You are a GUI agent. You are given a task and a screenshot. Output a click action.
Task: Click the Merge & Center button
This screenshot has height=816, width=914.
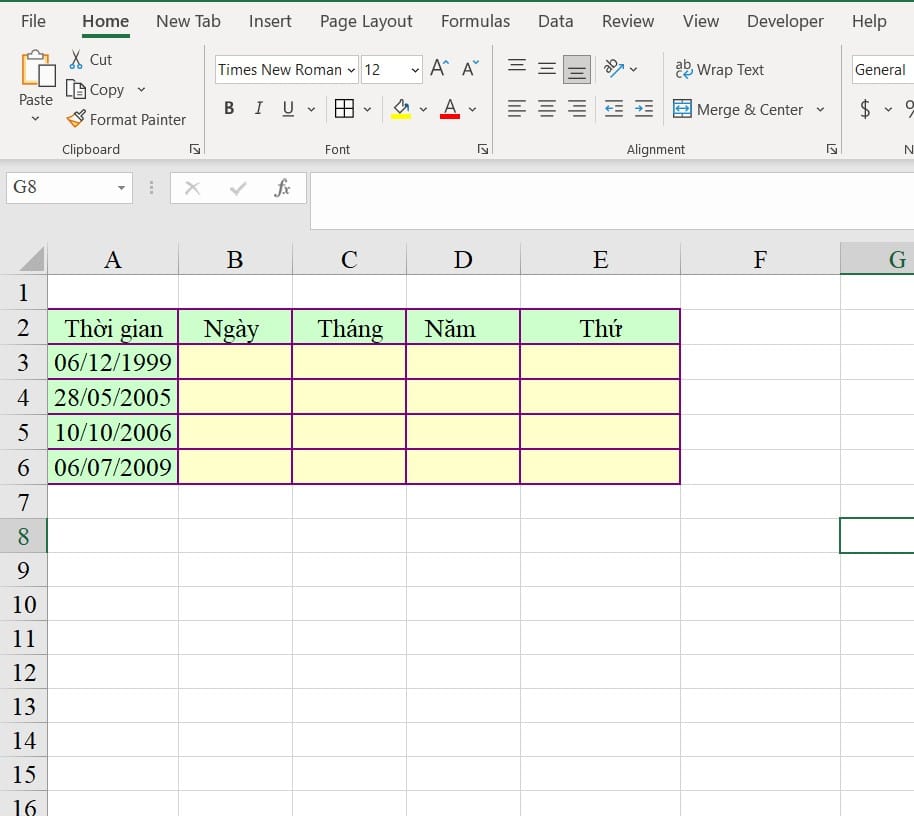point(738,109)
